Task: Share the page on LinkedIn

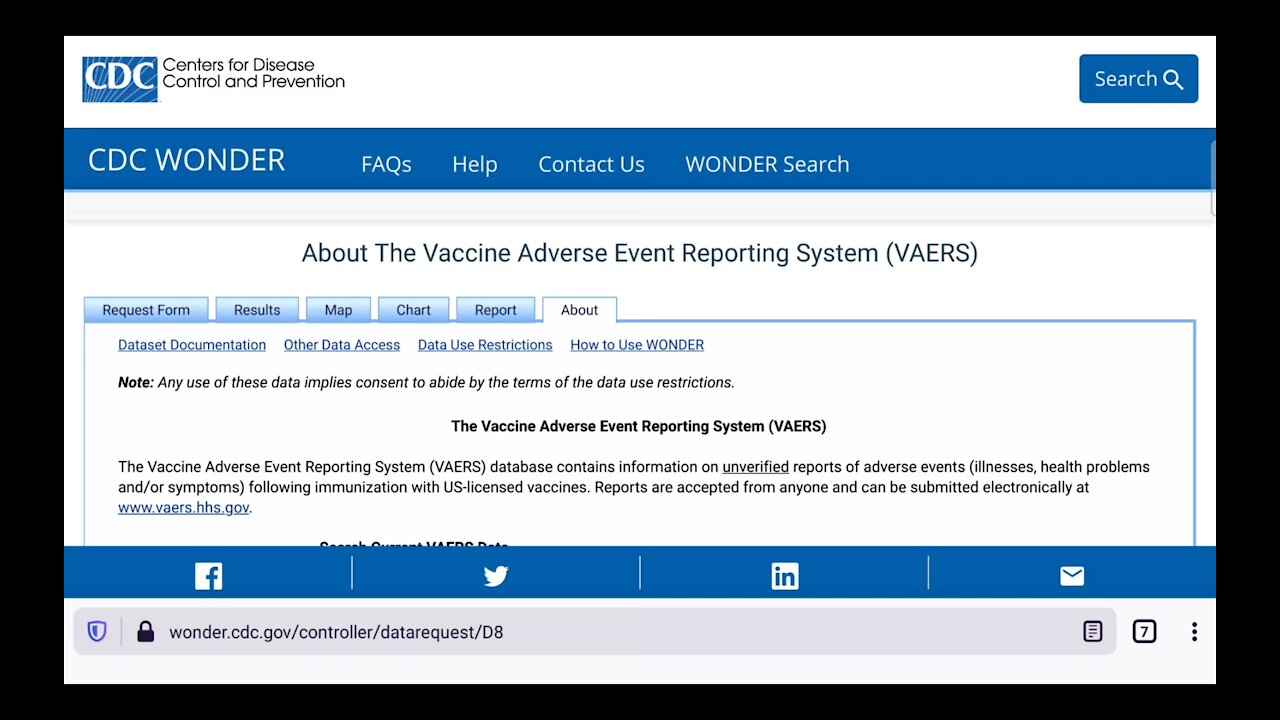Action: pyautogui.click(x=785, y=576)
